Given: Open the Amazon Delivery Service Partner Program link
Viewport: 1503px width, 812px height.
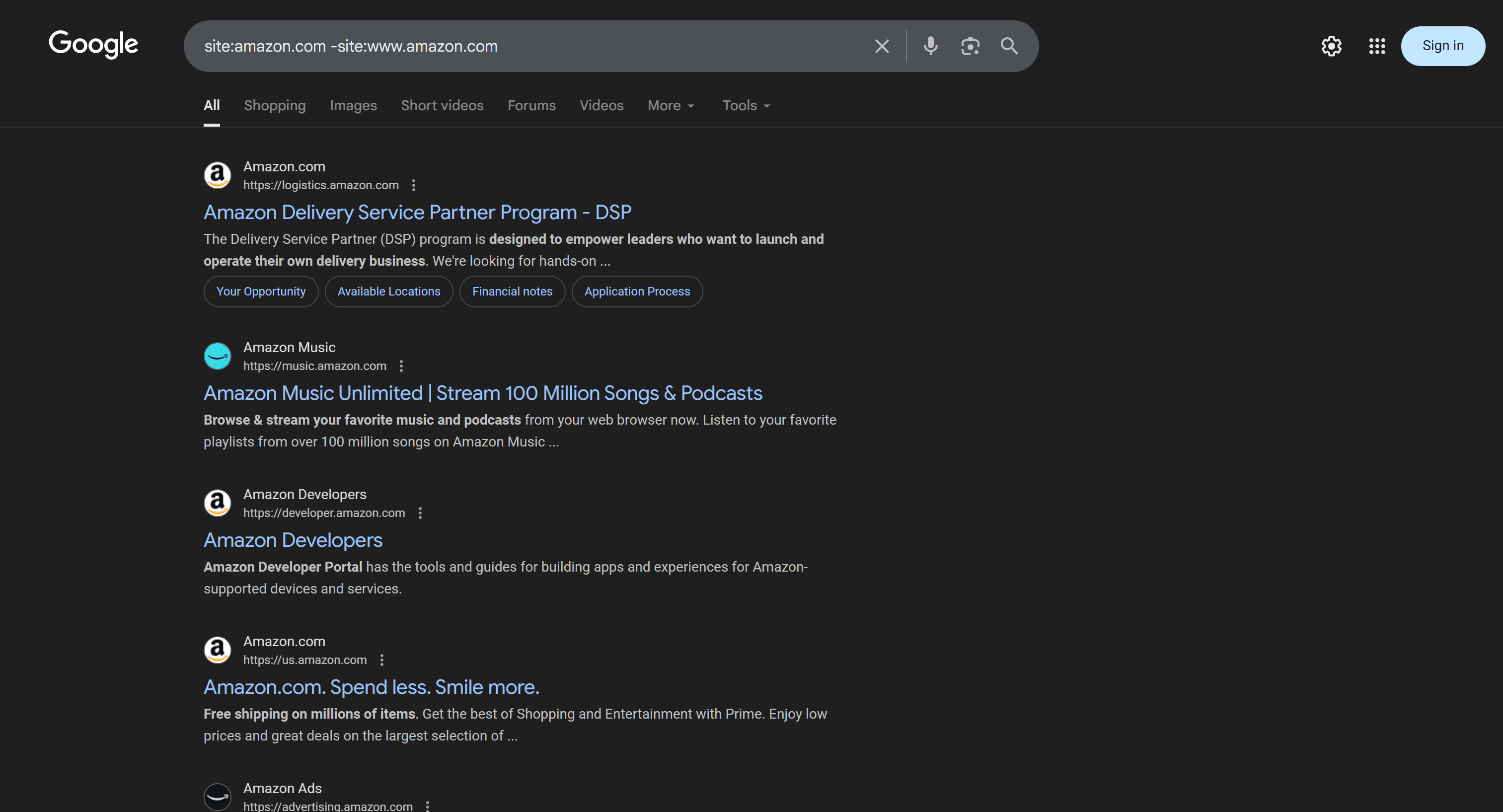Looking at the screenshot, I should pyautogui.click(x=417, y=213).
